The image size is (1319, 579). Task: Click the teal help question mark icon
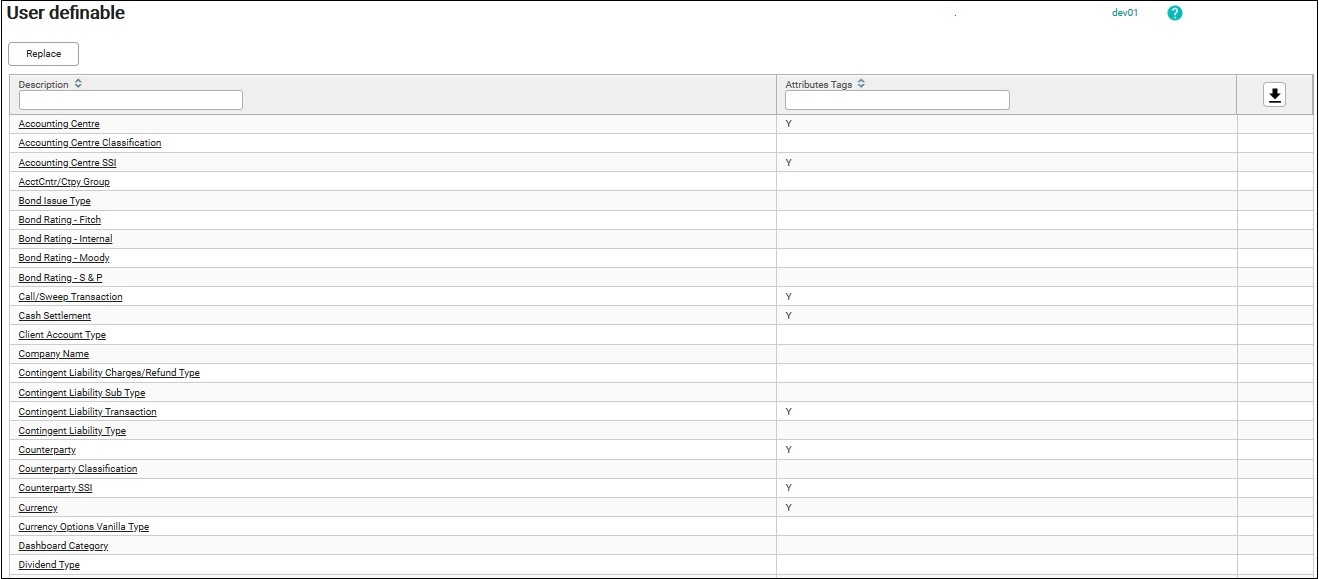1175,13
